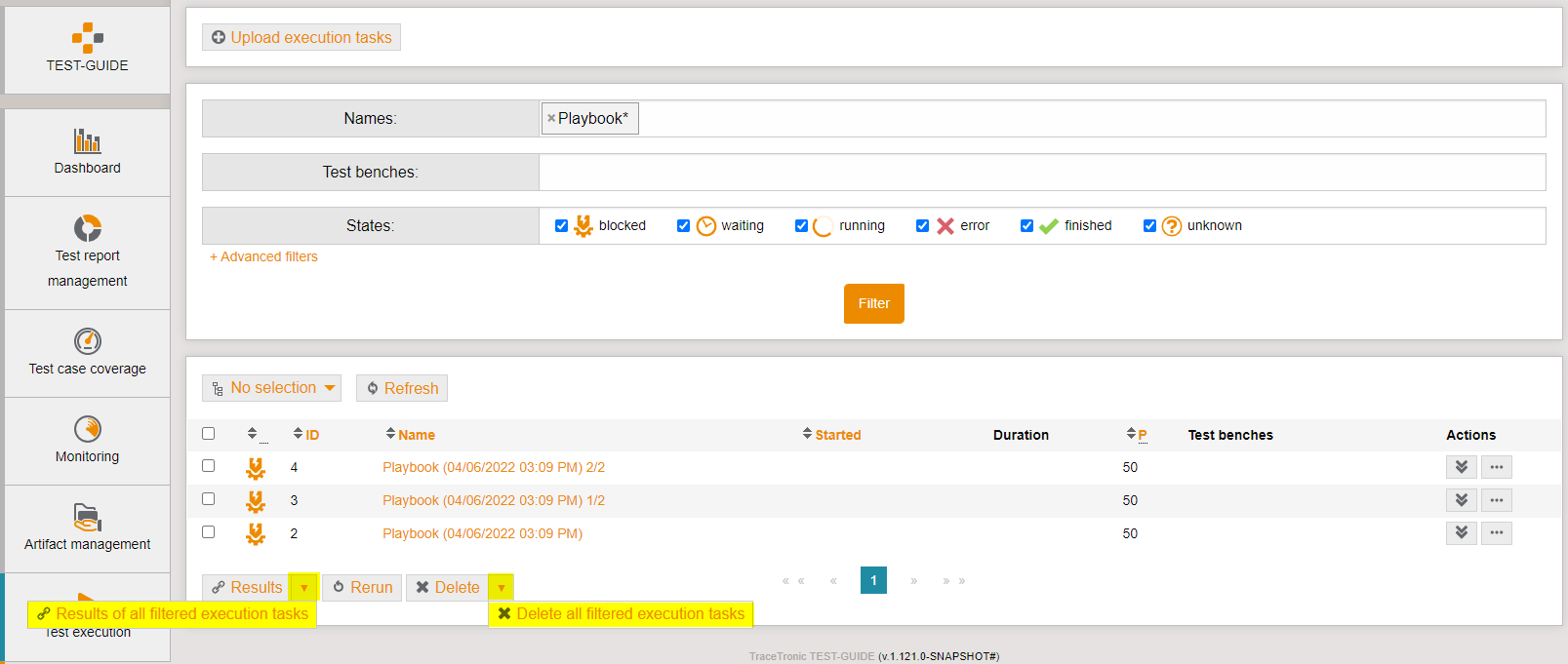Focus the Test benches filter field
Viewport: 1568px width, 664px height.
[x=1042, y=172]
